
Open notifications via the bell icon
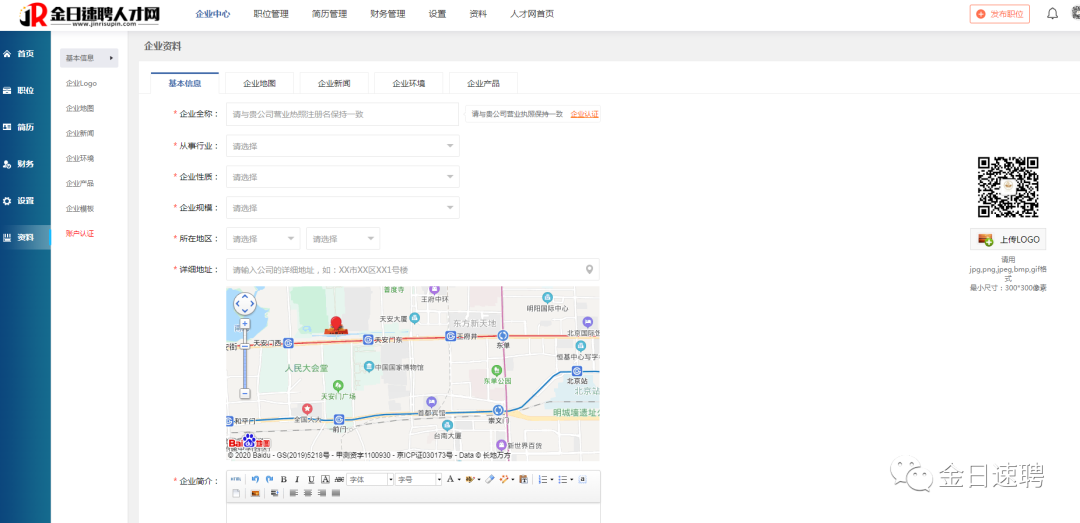point(1052,13)
